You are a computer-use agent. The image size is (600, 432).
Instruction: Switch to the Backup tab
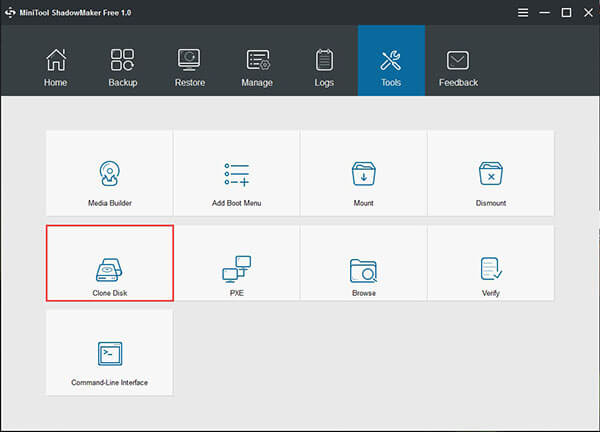[x=122, y=67]
